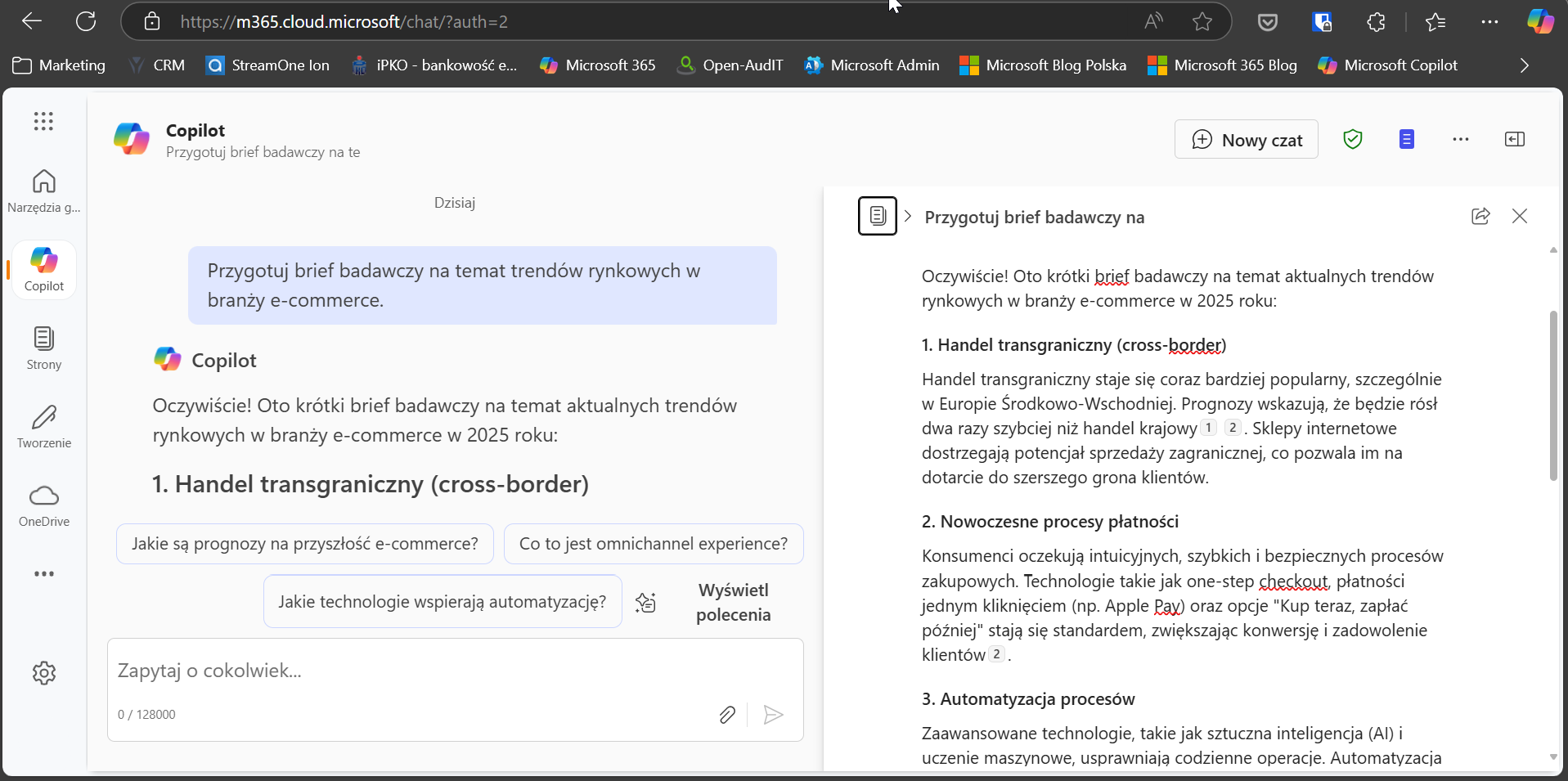Viewport: 1568px width, 781px height.
Task: Click the prompt gallery sparkle icon
Action: [x=646, y=603]
